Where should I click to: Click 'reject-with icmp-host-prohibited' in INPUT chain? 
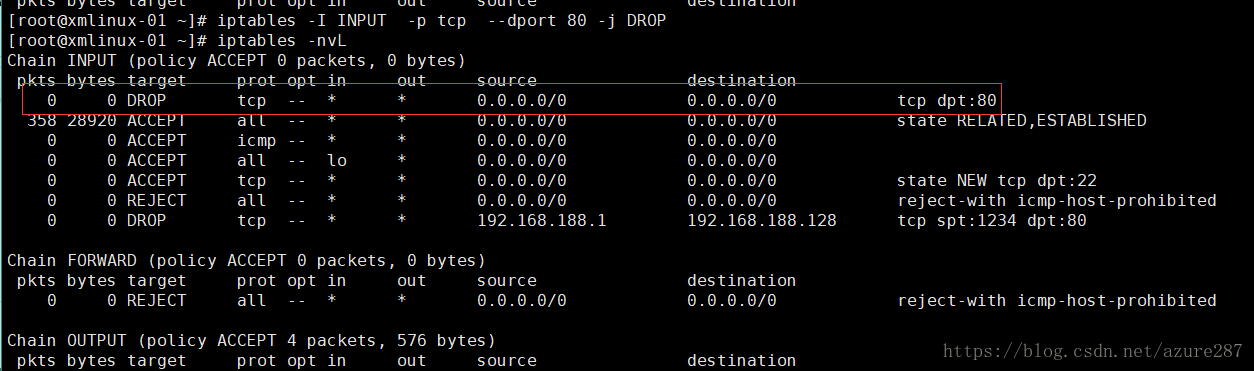(1057, 201)
